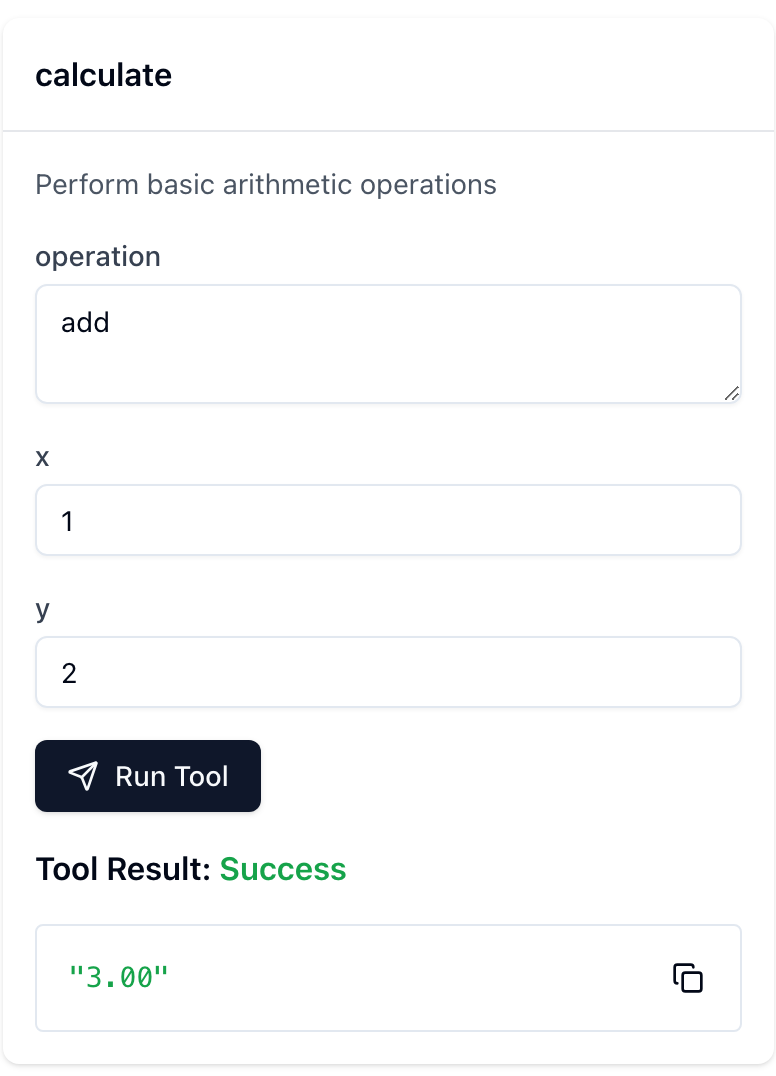The height and width of the screenshot is (1076, 776).
Task: Click the paper plane send icon
Action: [83, 776]
